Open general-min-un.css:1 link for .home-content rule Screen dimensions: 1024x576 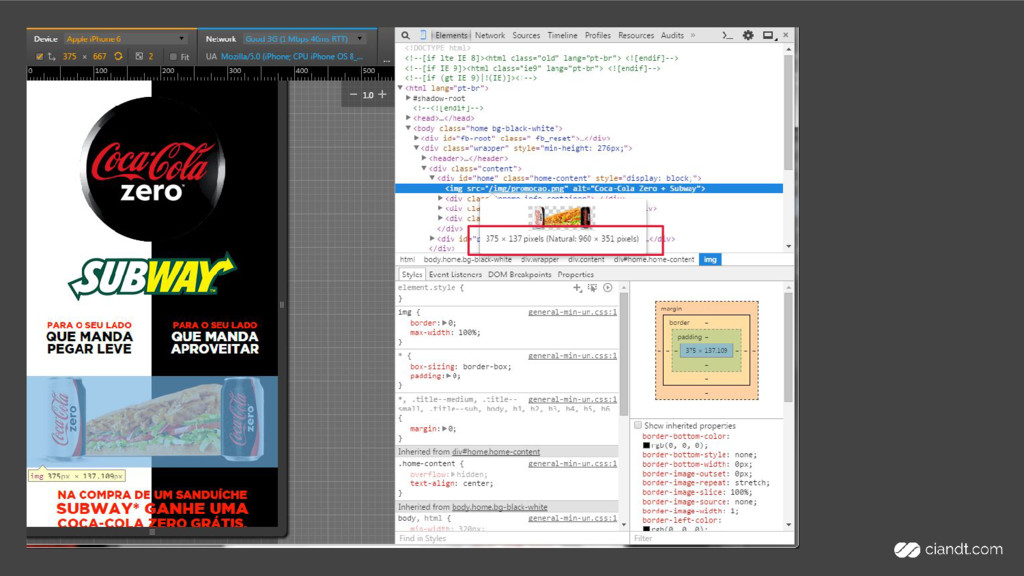click(572, 464)
